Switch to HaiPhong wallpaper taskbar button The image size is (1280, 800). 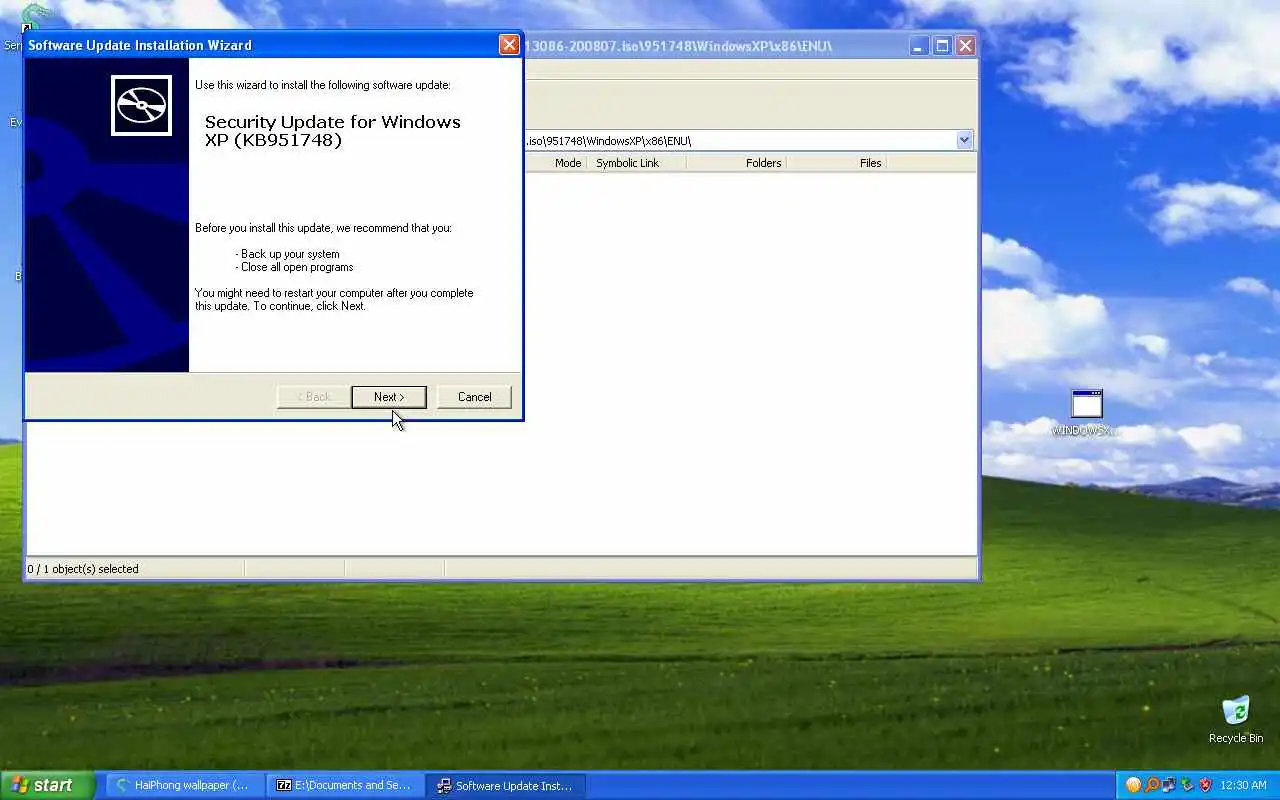(183, 785)
